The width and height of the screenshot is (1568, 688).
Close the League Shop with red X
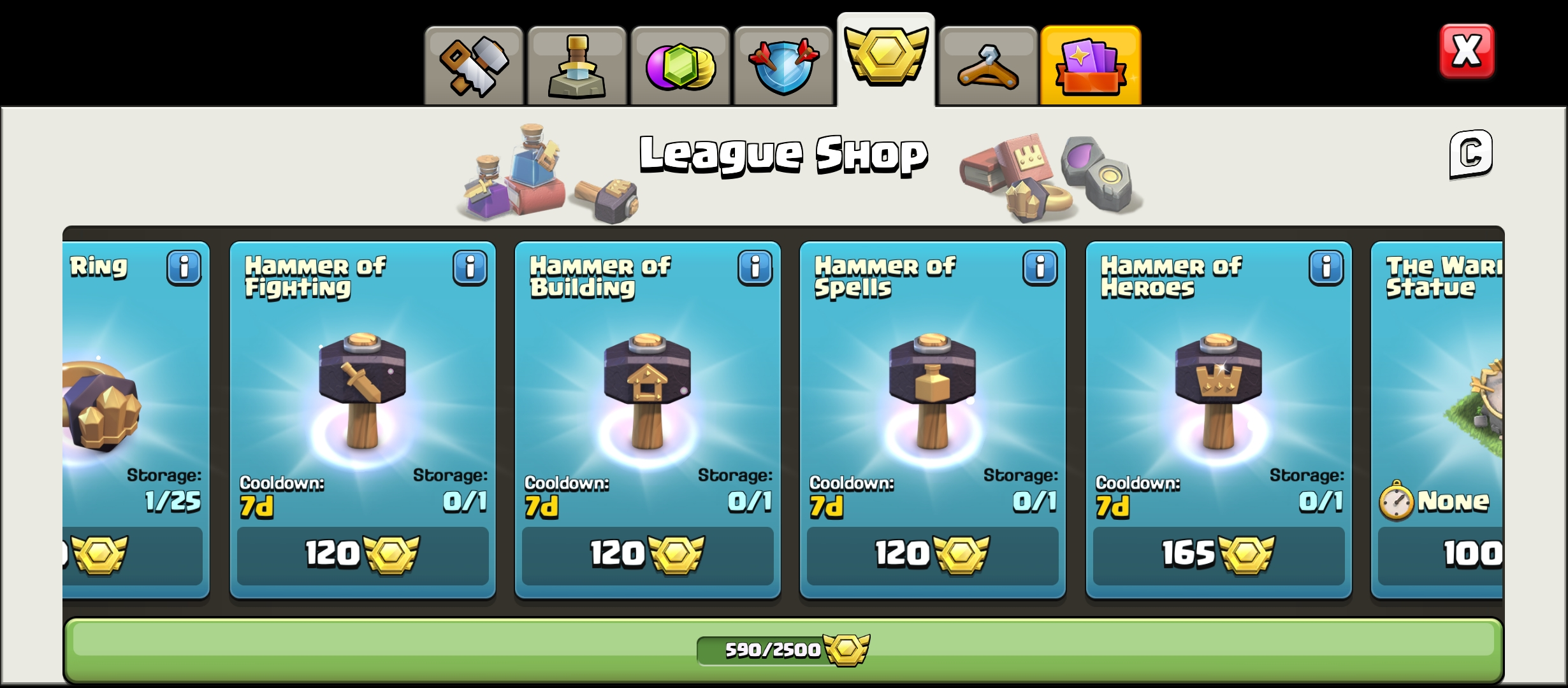tap(1467, 51)
